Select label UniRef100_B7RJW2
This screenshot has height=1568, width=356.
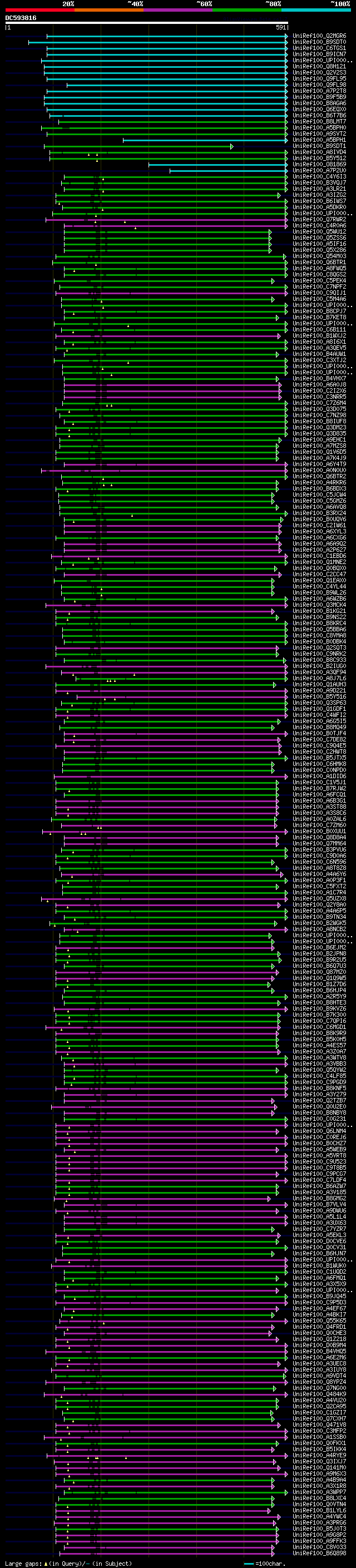319,789
